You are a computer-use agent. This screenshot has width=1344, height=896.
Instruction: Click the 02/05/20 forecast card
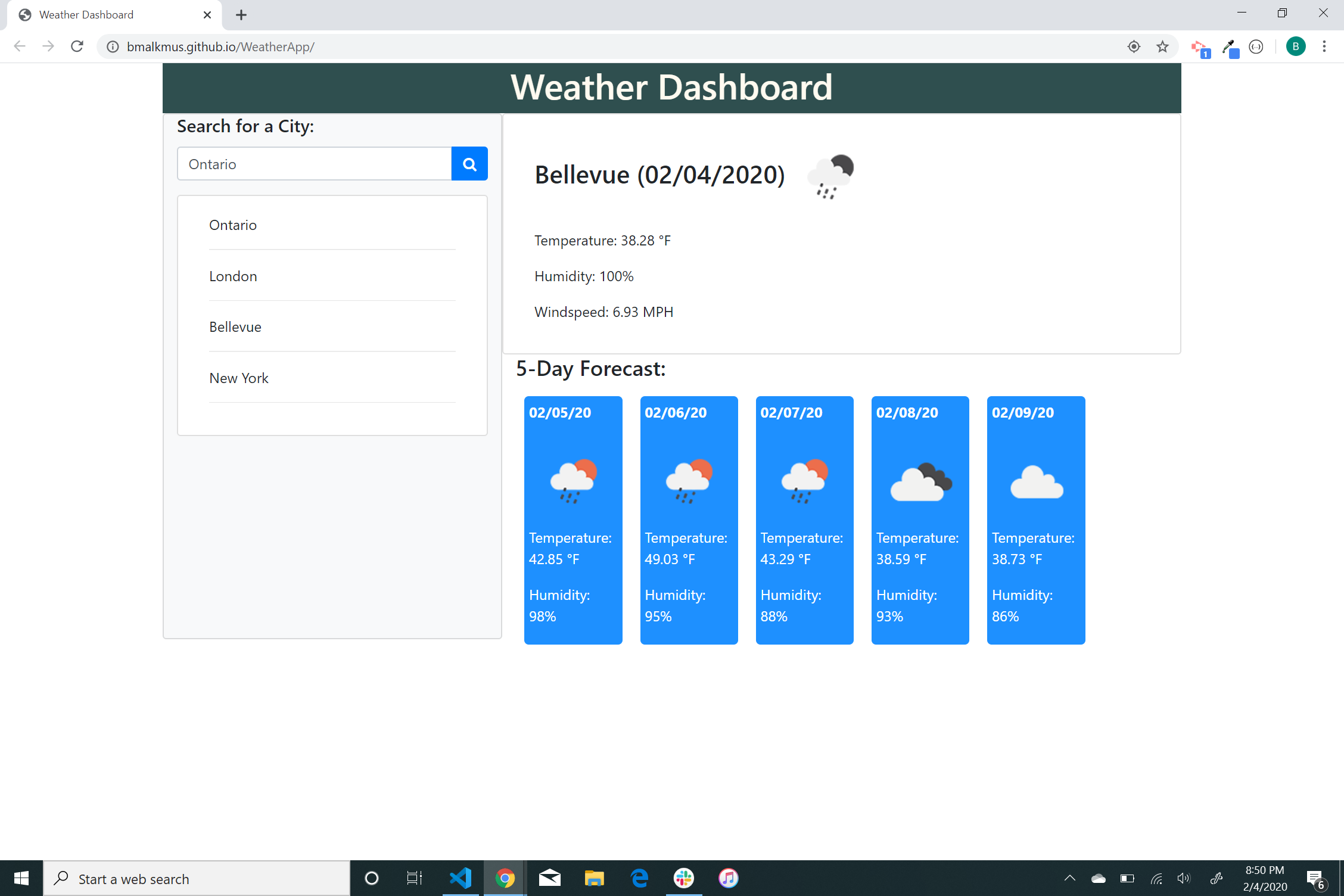tap(573, 519)
